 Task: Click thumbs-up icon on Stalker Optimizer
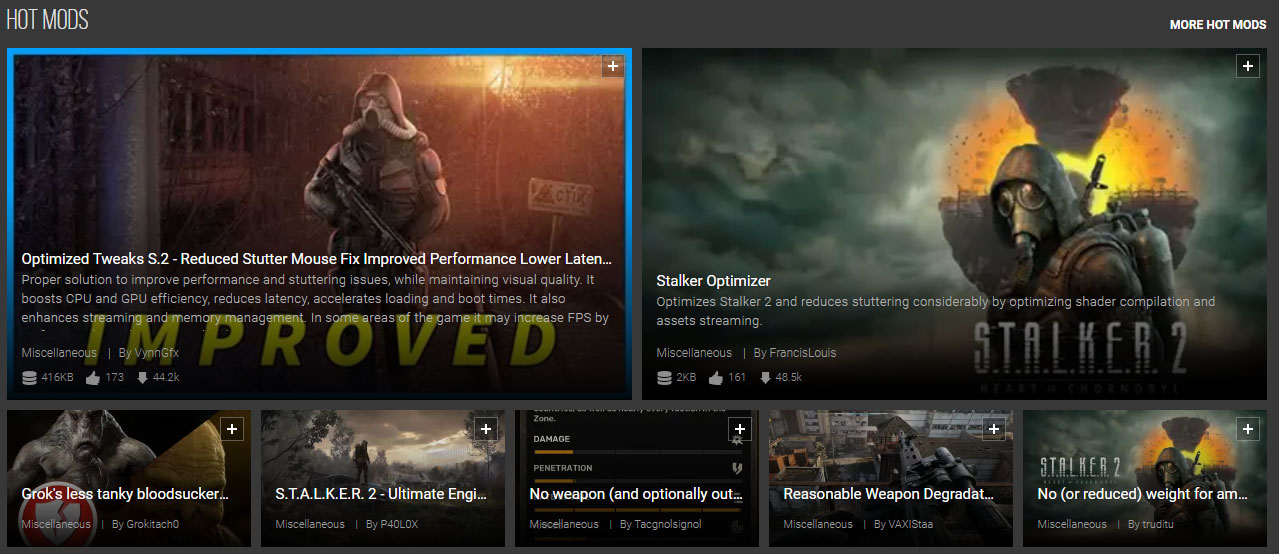(x=715, y=378)
